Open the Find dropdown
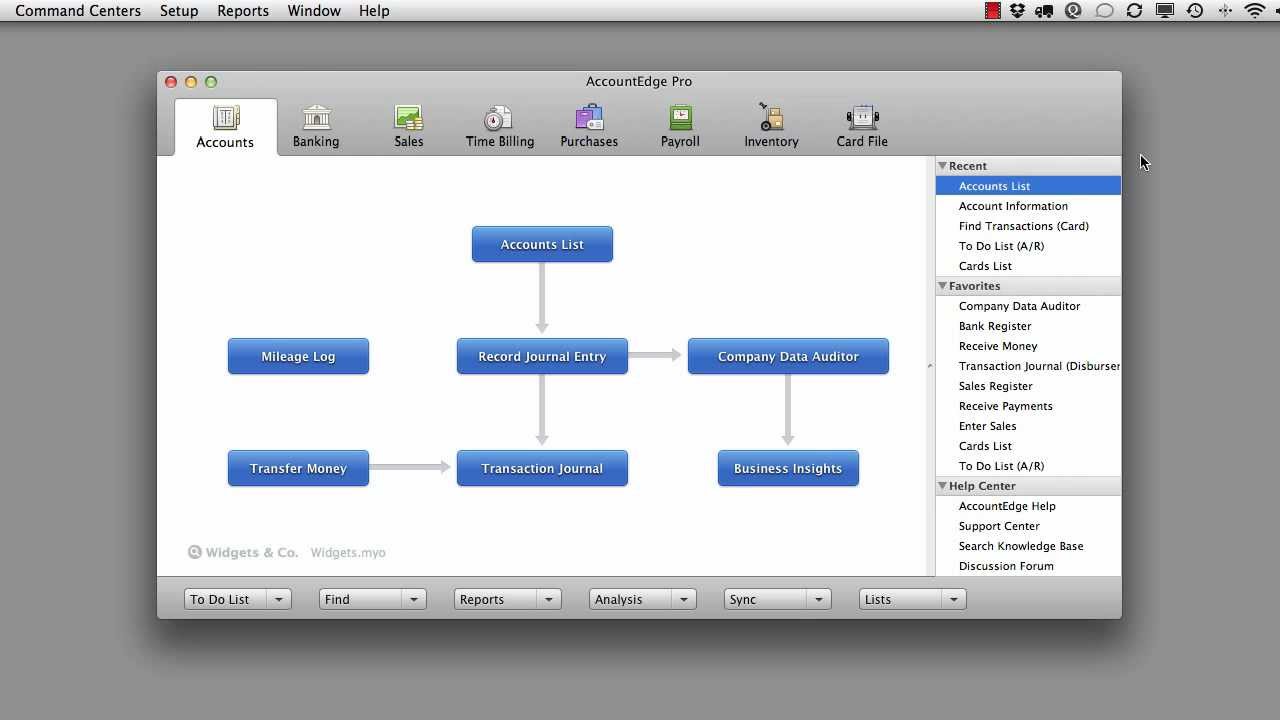This screenshot has width=1280, height=720. click(x=373, y=599)
